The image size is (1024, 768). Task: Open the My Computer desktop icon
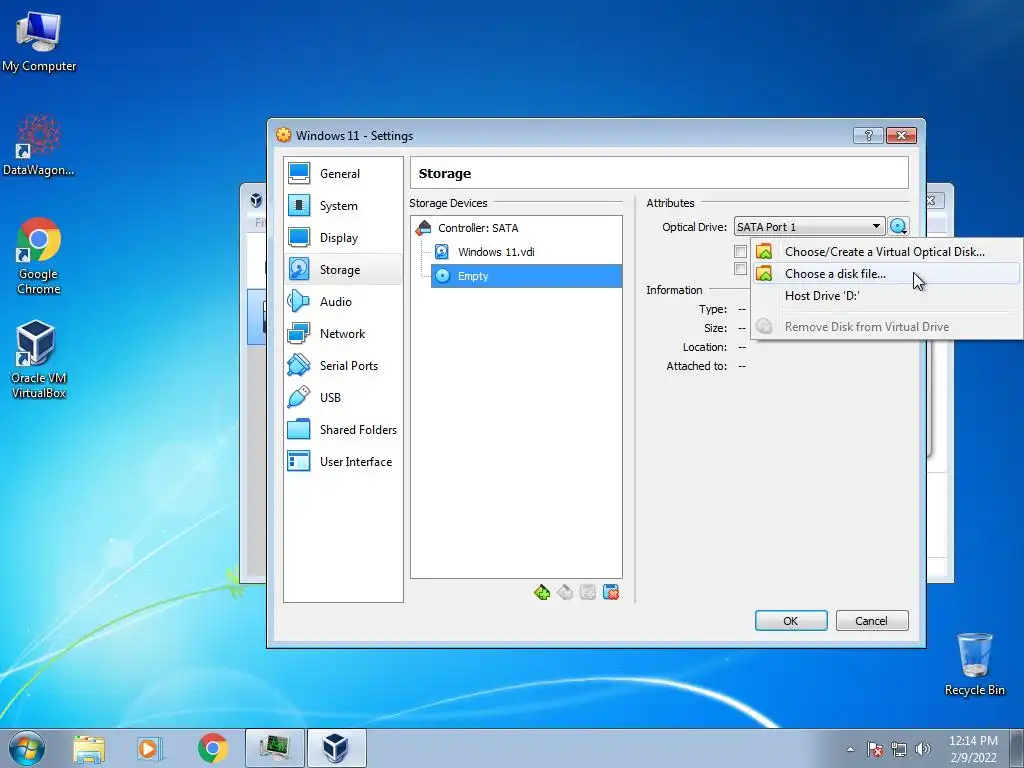(39, 42)
